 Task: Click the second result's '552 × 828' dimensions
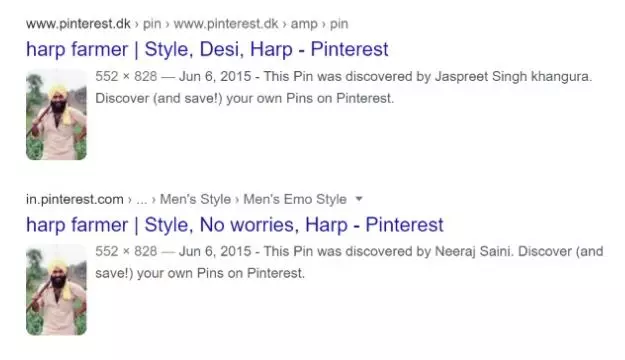pos(126,252)
